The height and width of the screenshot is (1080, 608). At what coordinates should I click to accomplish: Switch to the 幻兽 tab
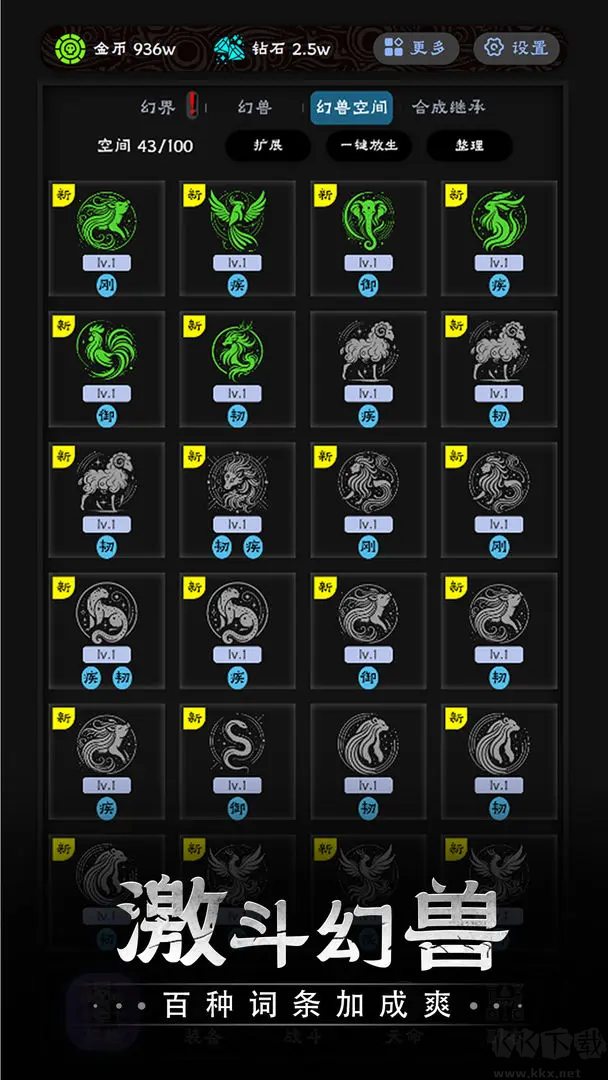[255, 107]
